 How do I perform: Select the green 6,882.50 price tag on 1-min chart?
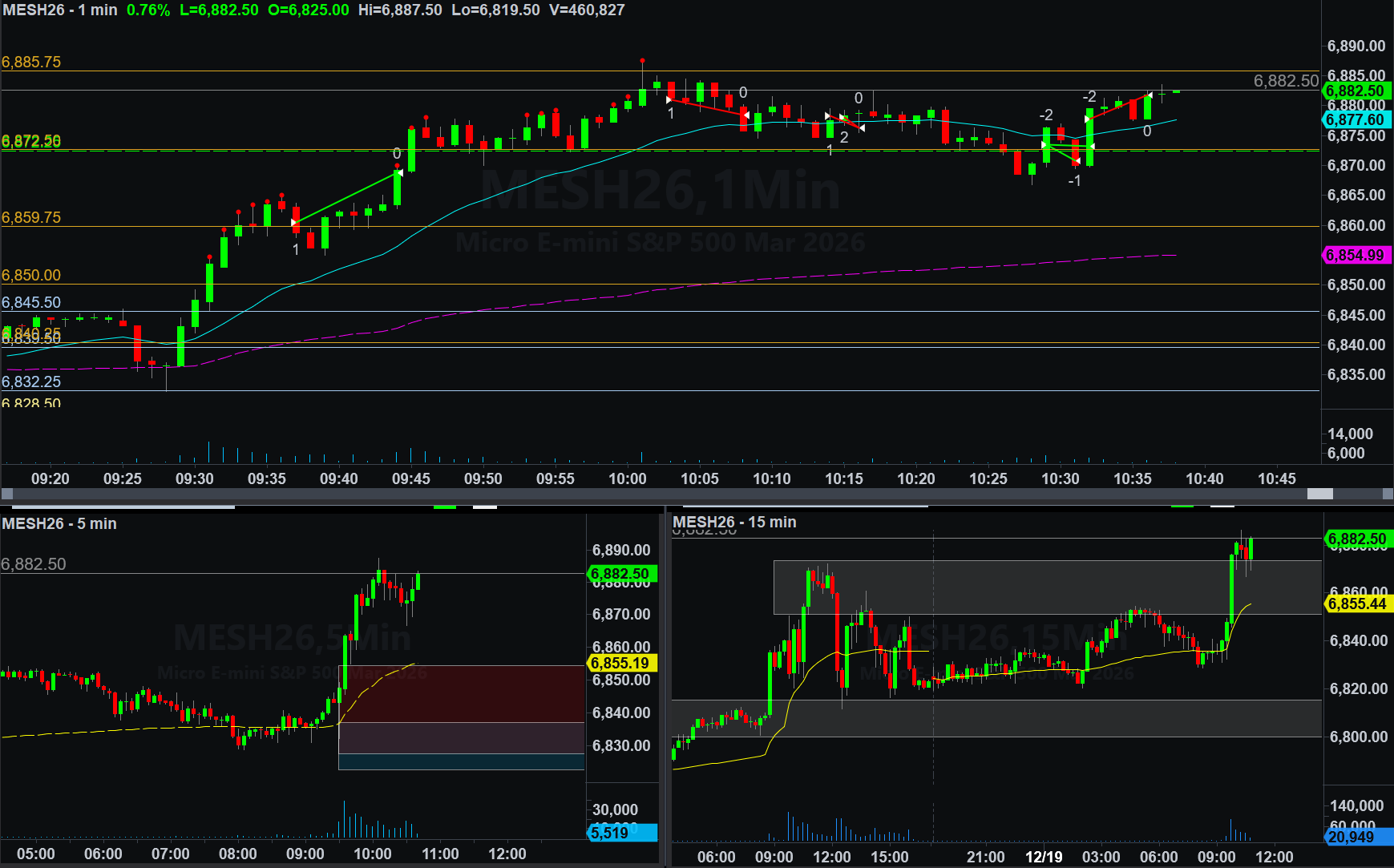pyautogui.click(x=1356, y=91)
